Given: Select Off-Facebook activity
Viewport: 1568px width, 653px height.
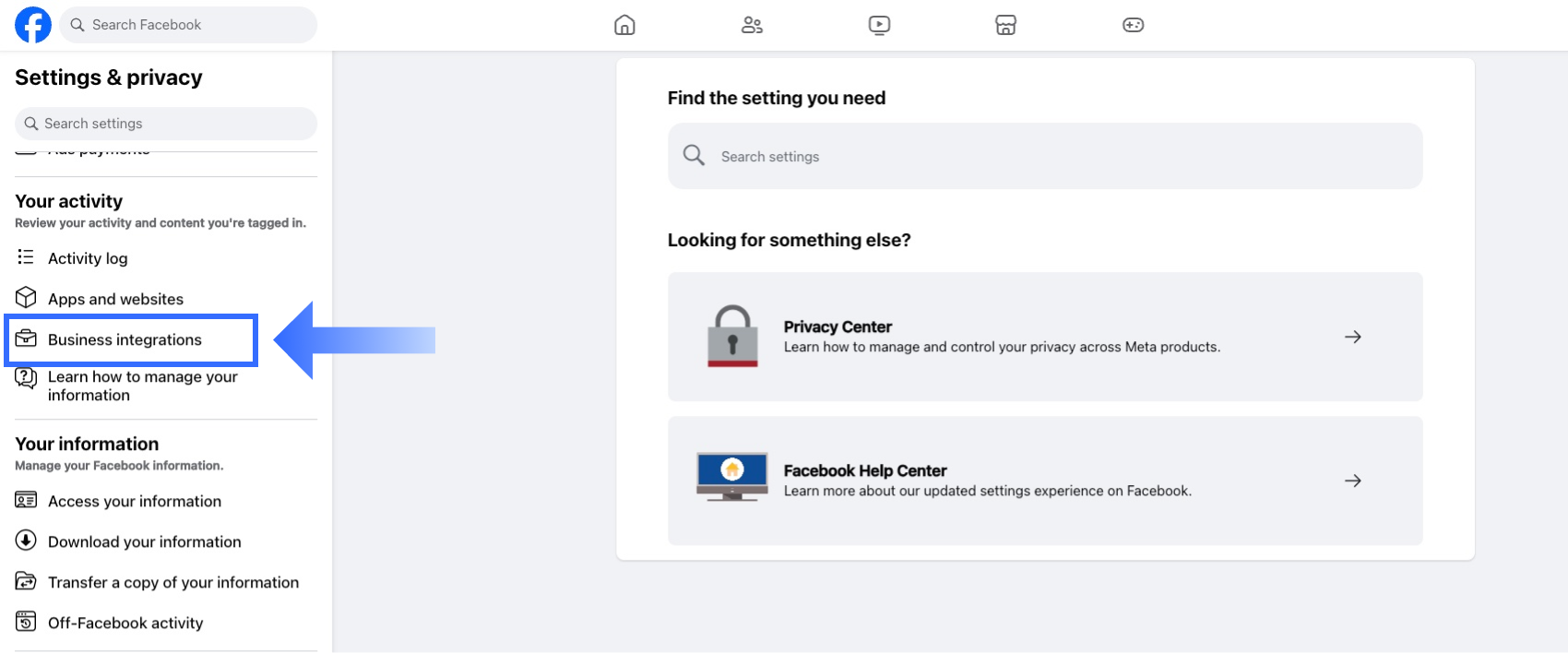Looking at the screenshot, I should click(x=125, y=623).
